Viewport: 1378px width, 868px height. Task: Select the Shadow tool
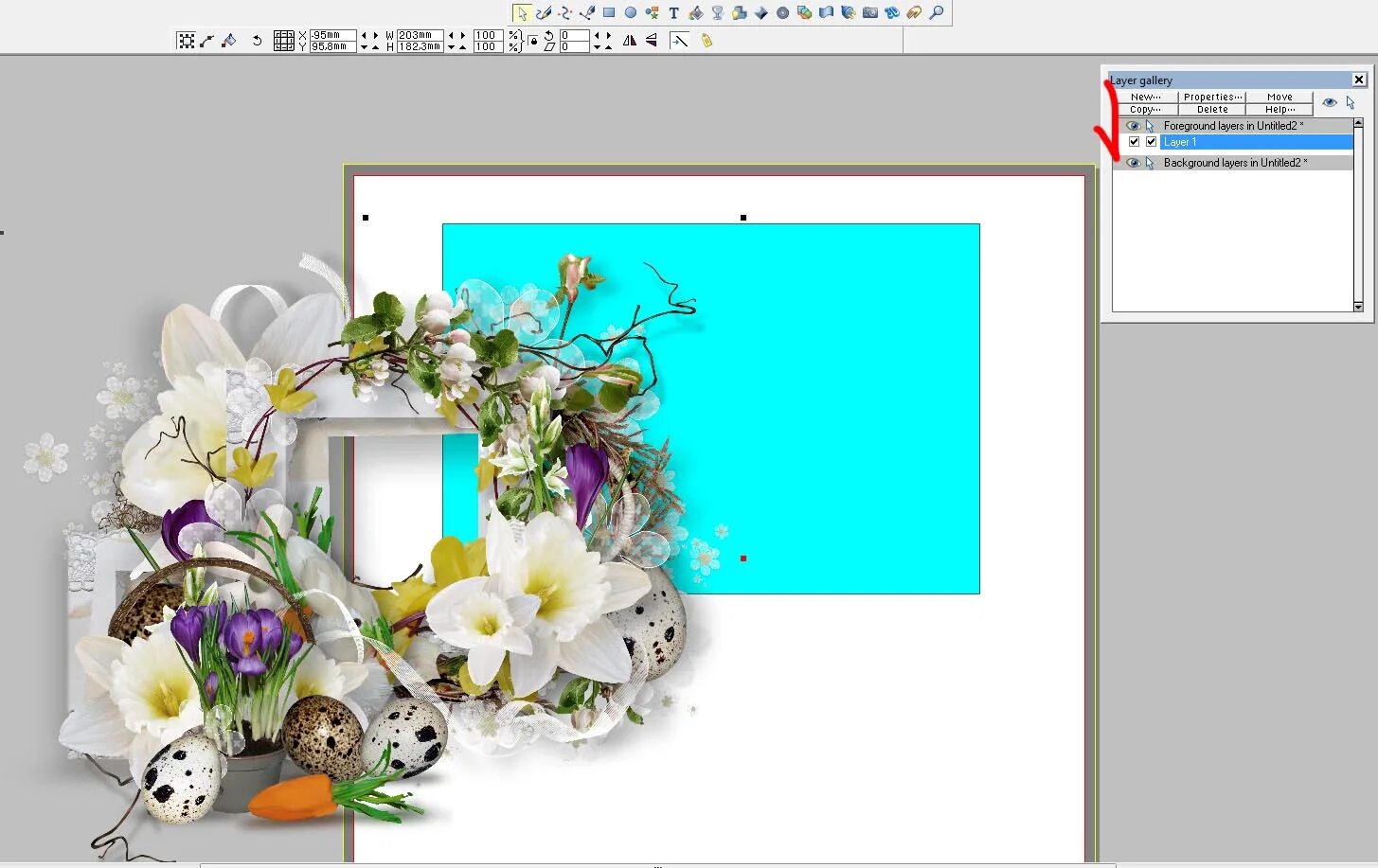[740, 13]
